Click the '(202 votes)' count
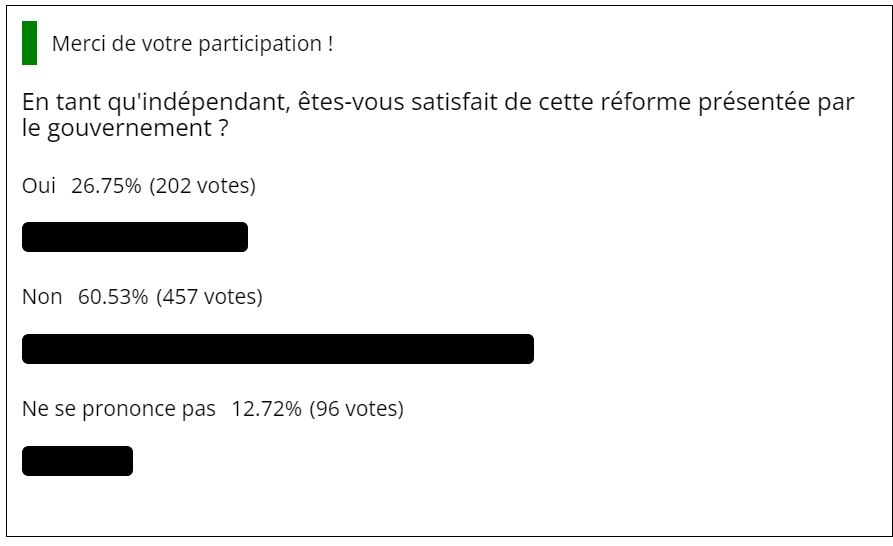Image resolution: width=893 pixels, height=546 pixels. coord(202,186)
